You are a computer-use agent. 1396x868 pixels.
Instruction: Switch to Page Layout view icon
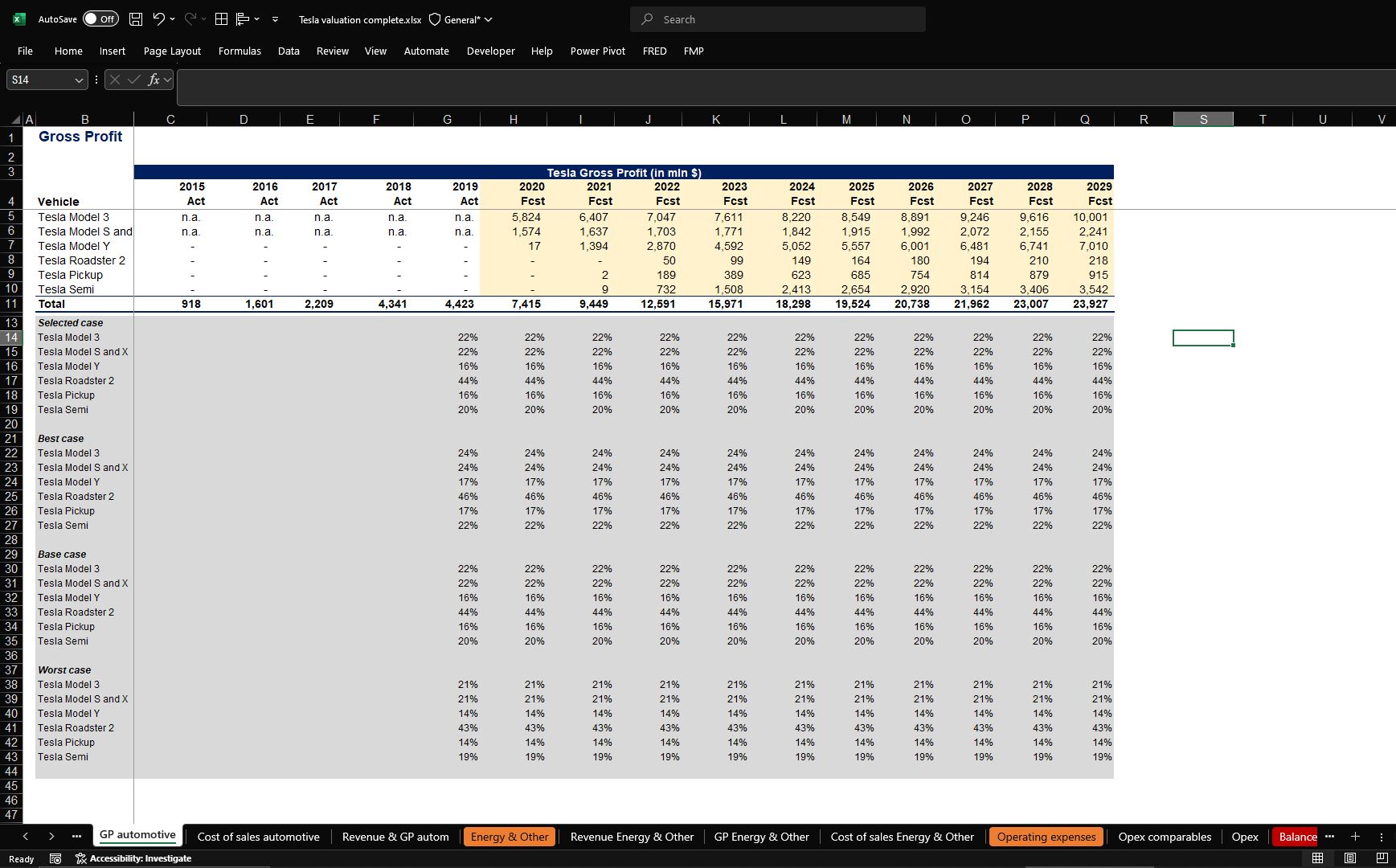(x=1350, y=858)
